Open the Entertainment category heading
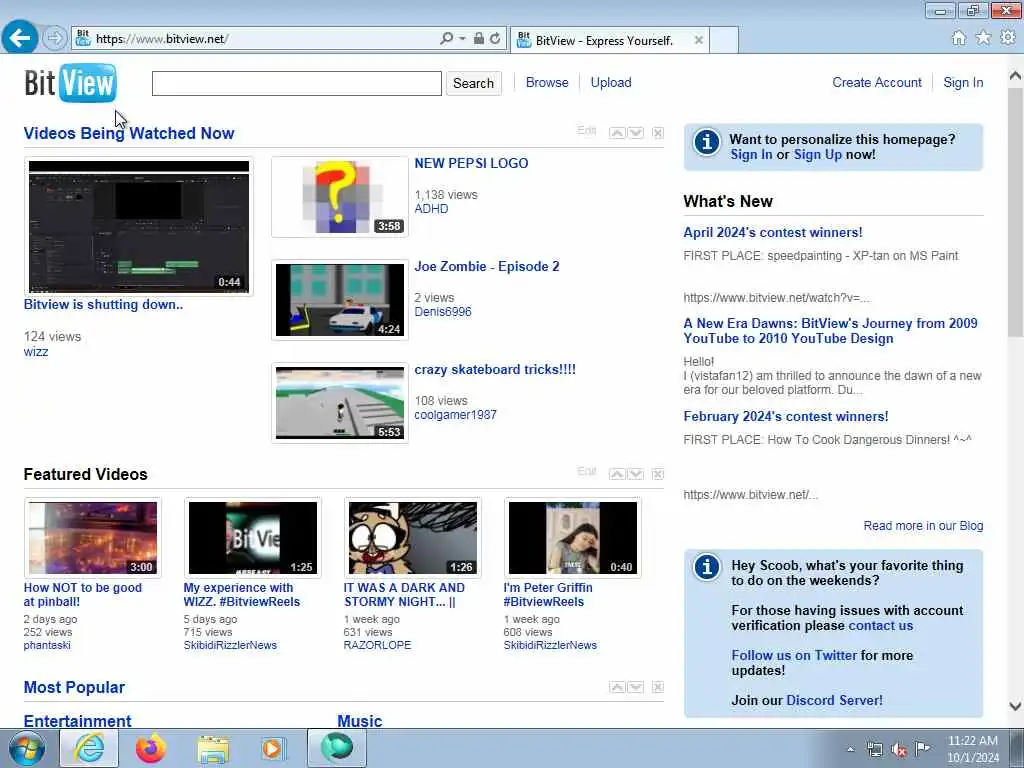The image size is (1024, 768). pos(77,721)
